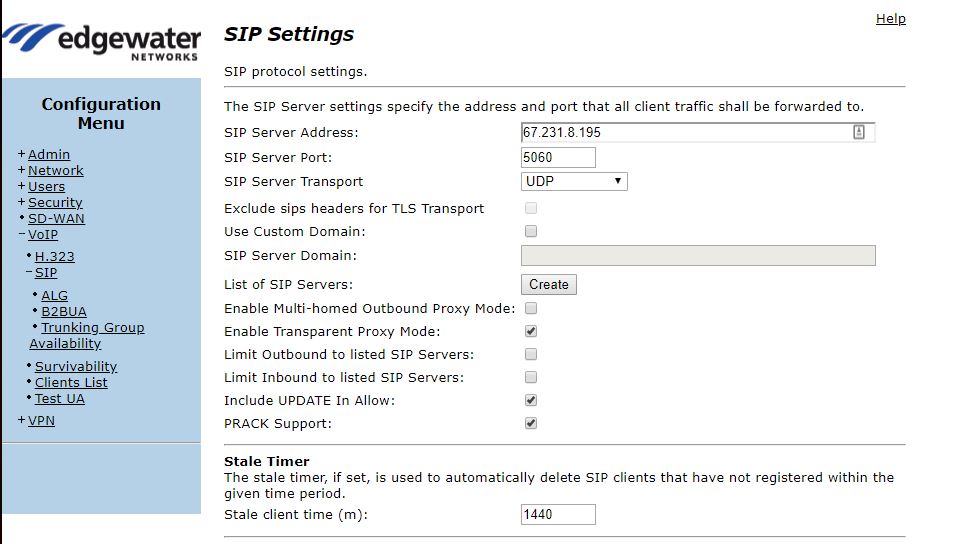Enable Limit Outbound to listed SIP Servers
954x544 pixels.
click(x=531, y=354)
